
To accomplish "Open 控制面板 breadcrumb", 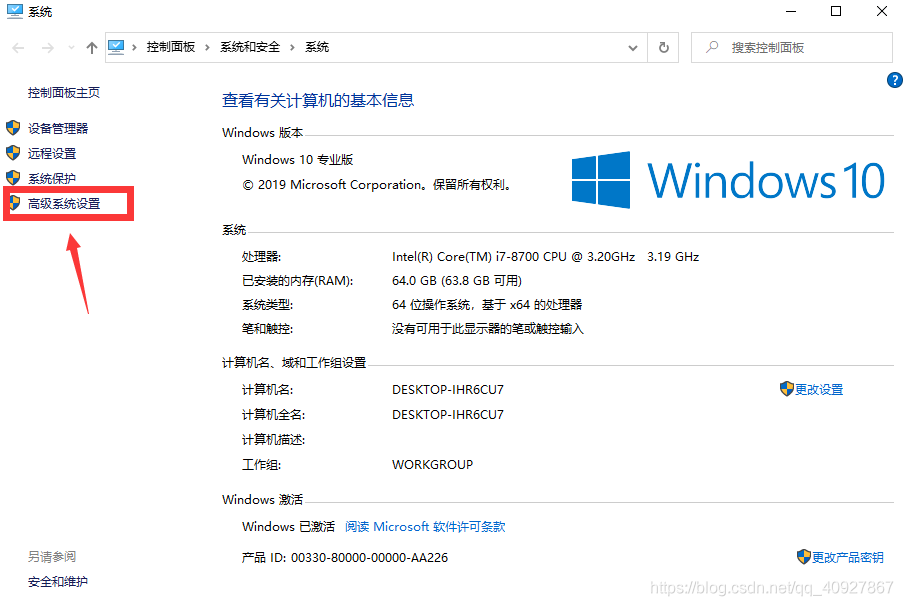I will pyautogui.click(x=170, y=47).
